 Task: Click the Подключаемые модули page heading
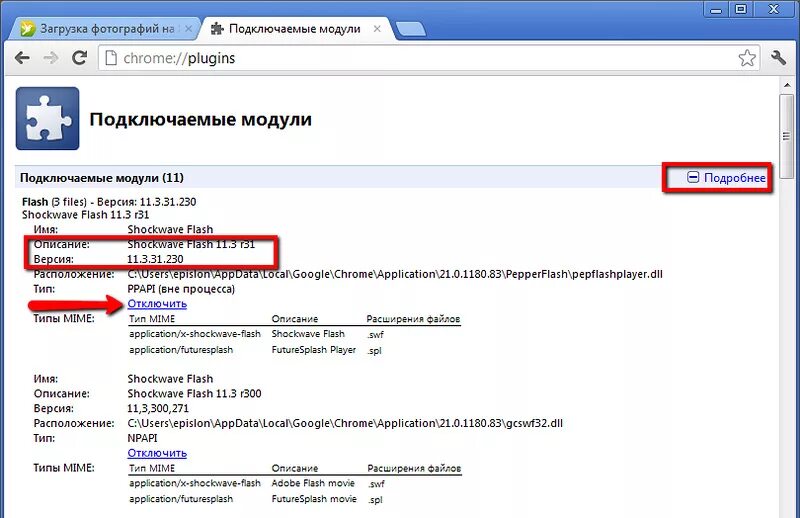(201, 119)
